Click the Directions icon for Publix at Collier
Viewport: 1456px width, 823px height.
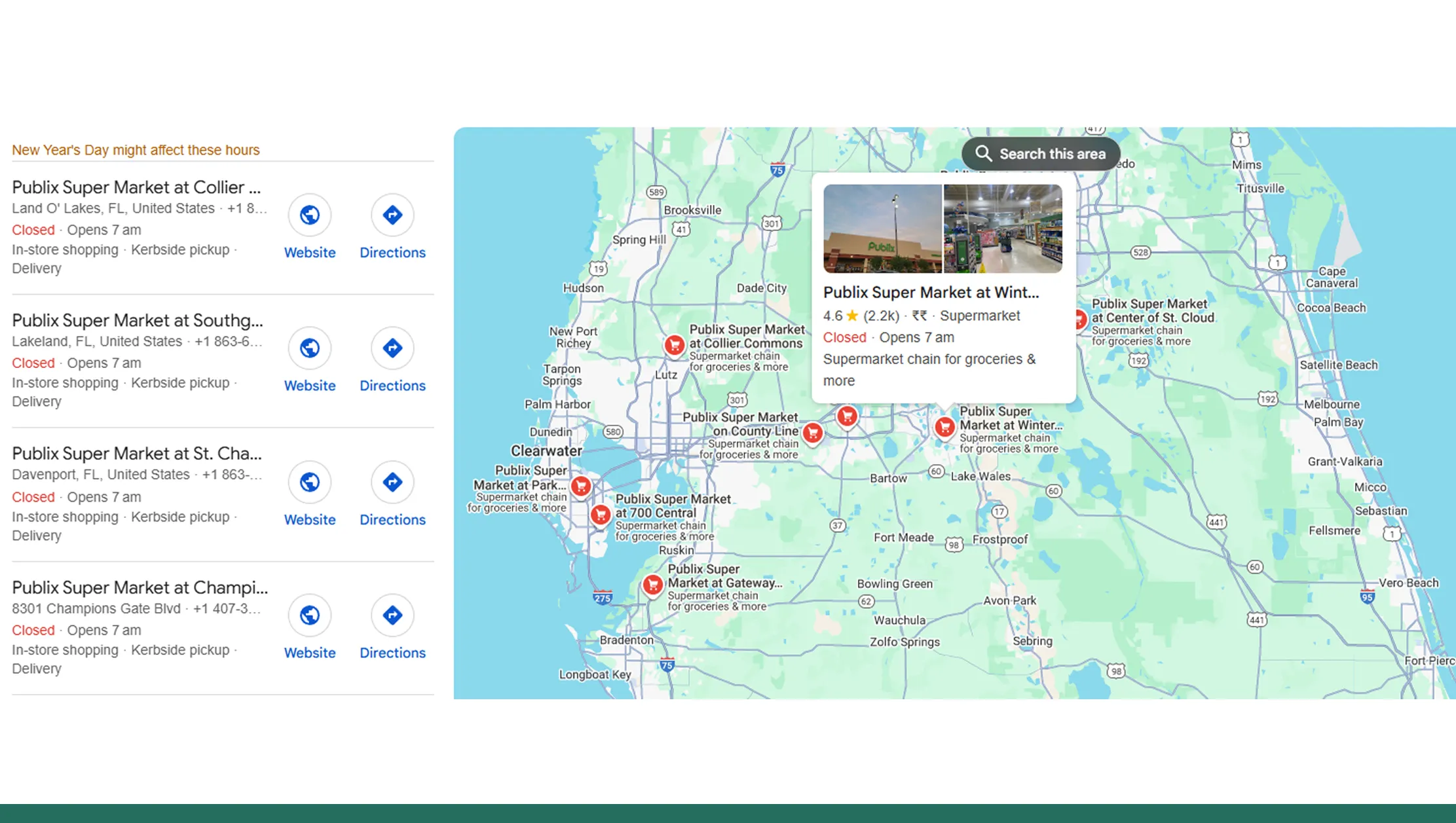[392, 215]
